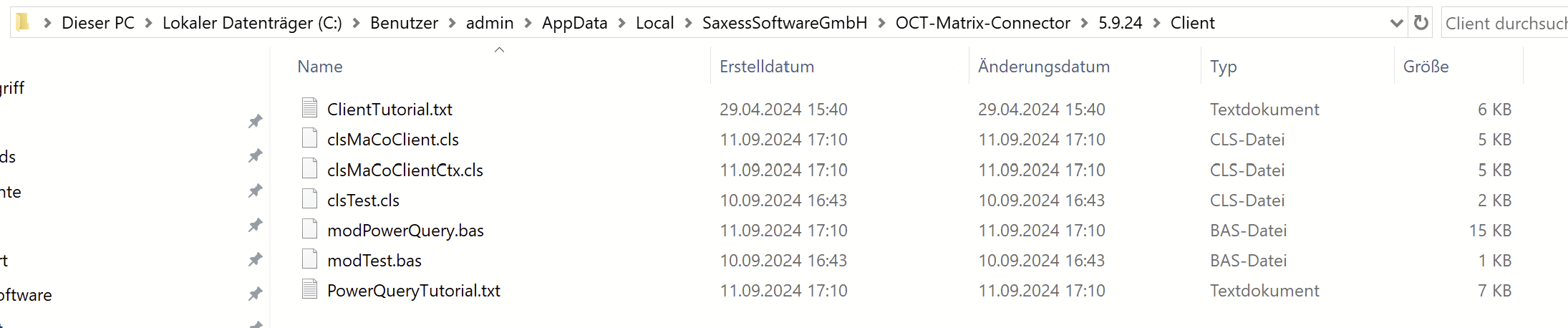Expand the chevron after AppData breadcrumb
The width and height of the screenshot is (1568, 328).
point(621,23)
